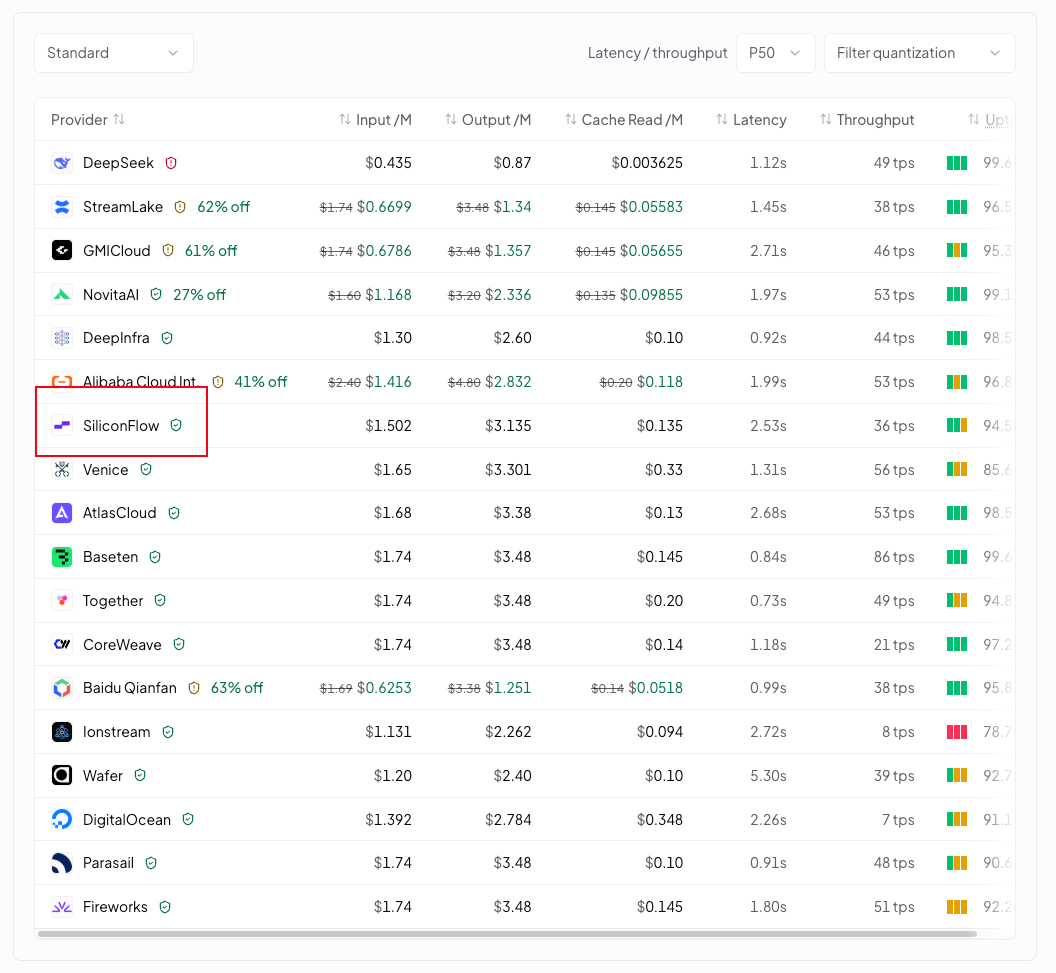Click the Venice provider logo
Viewport: 1056px width, 973px height.
click(62, 469)
